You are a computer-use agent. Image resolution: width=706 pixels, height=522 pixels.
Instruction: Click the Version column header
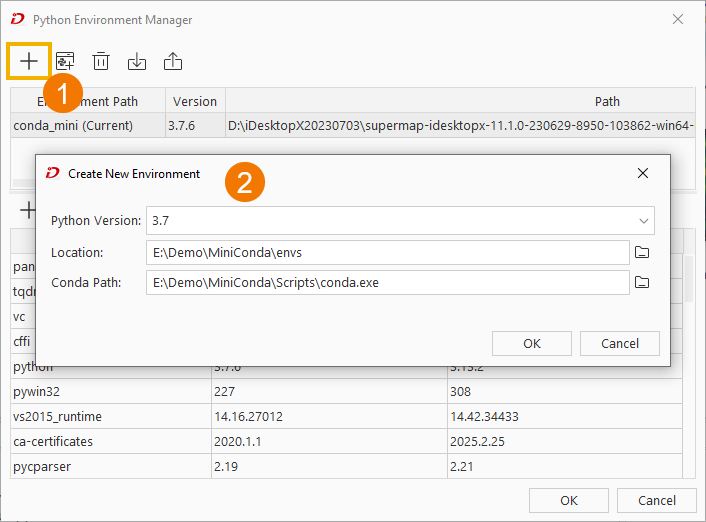click(x=194, y=101)
